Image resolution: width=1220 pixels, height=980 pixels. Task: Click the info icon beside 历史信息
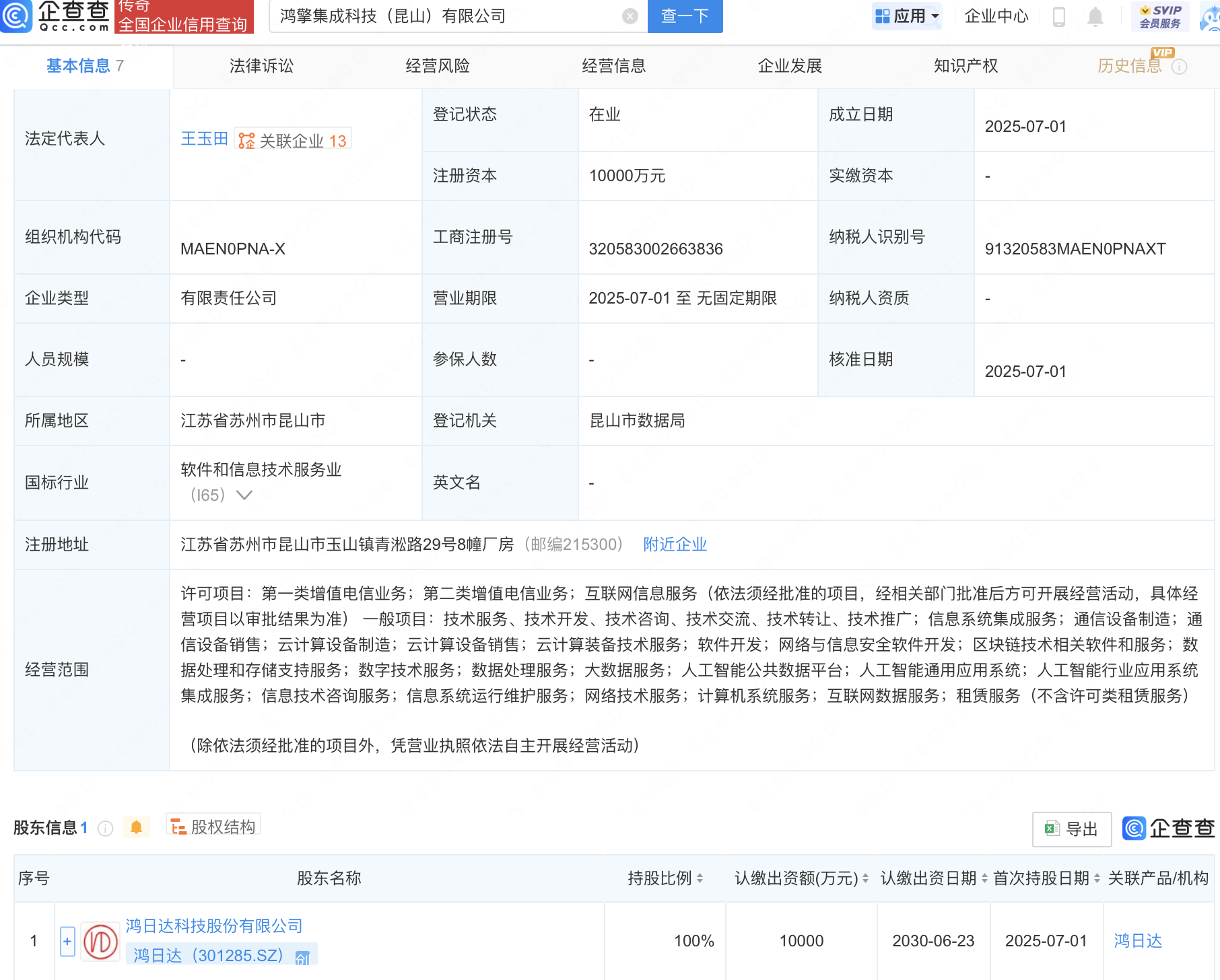1180,67
